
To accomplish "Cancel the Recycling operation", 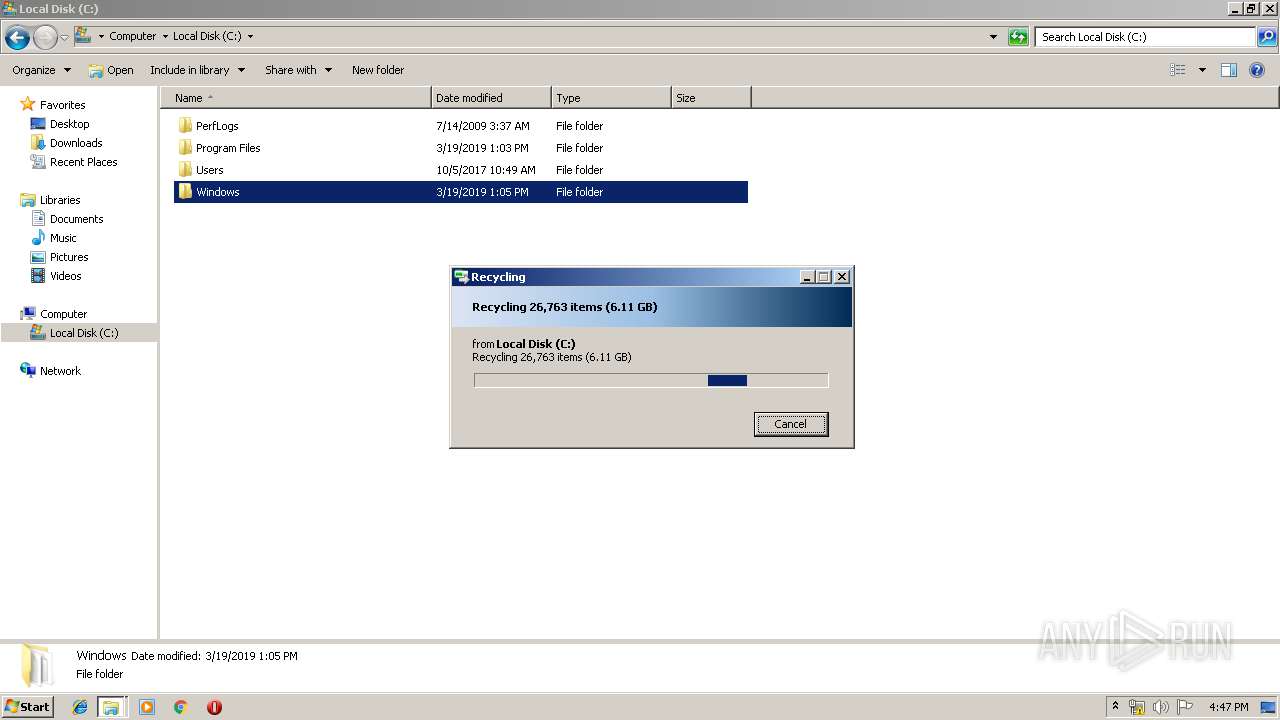I will [x=790, y=424].
